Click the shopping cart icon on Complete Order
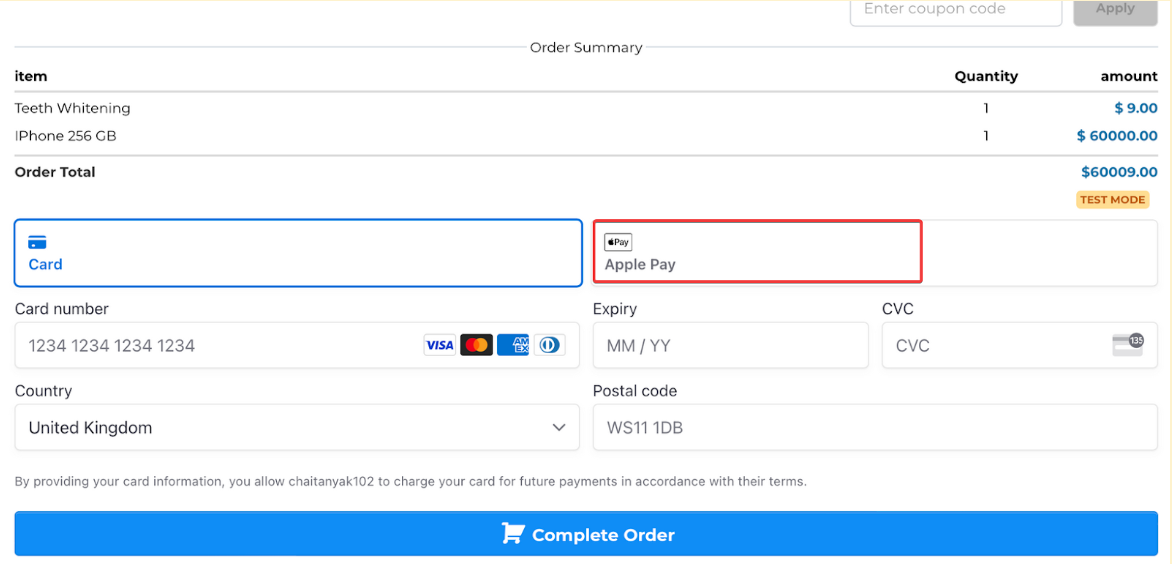The width and height of the screenshot is (1172, 564). tap(512, 534)
